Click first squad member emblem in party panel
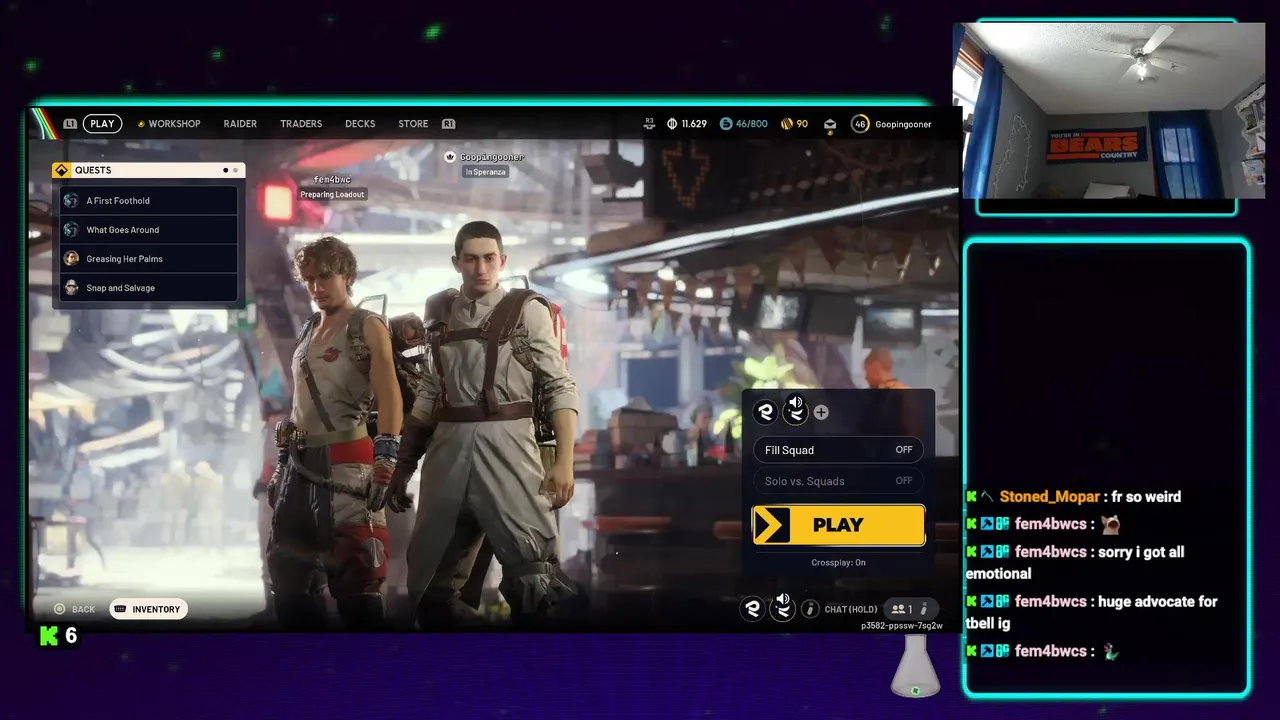 click(x=766, y=411)
